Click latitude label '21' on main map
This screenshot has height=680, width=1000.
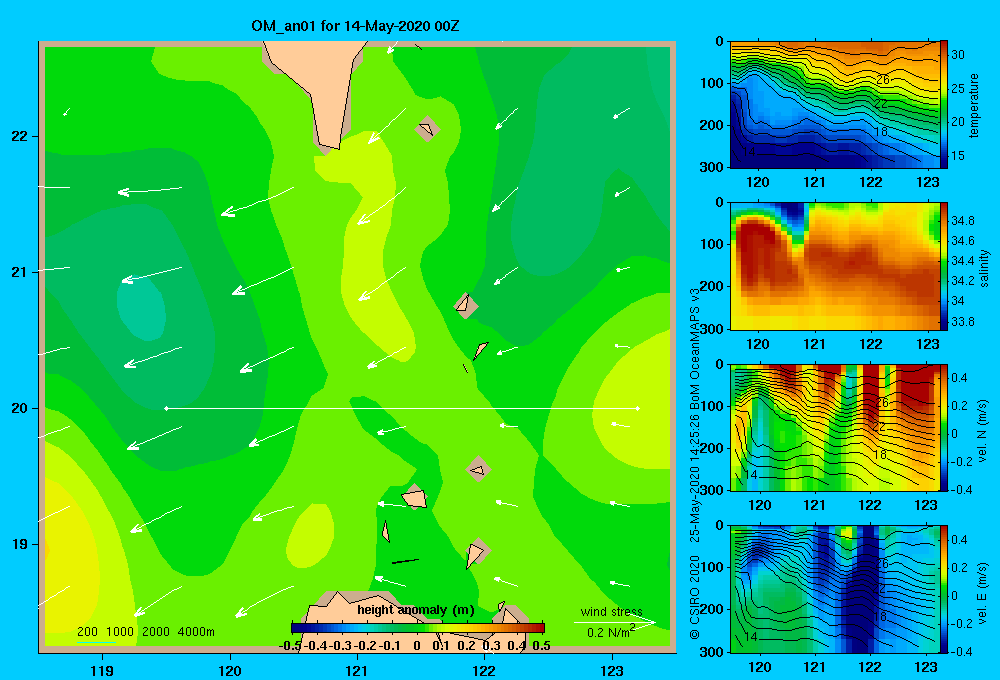coord(19,272)
